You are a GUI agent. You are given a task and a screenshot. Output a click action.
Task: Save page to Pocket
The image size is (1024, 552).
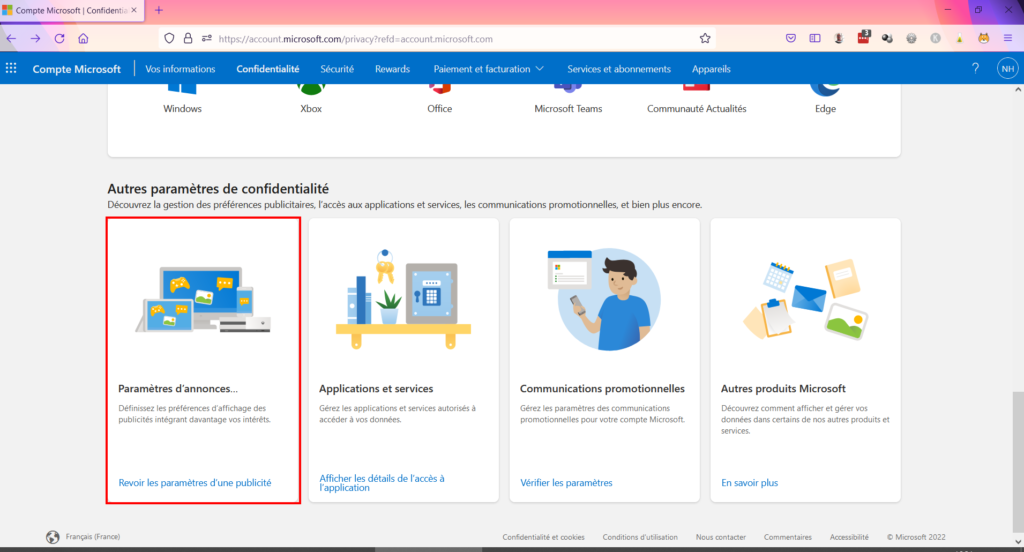(x=791, y=39)
